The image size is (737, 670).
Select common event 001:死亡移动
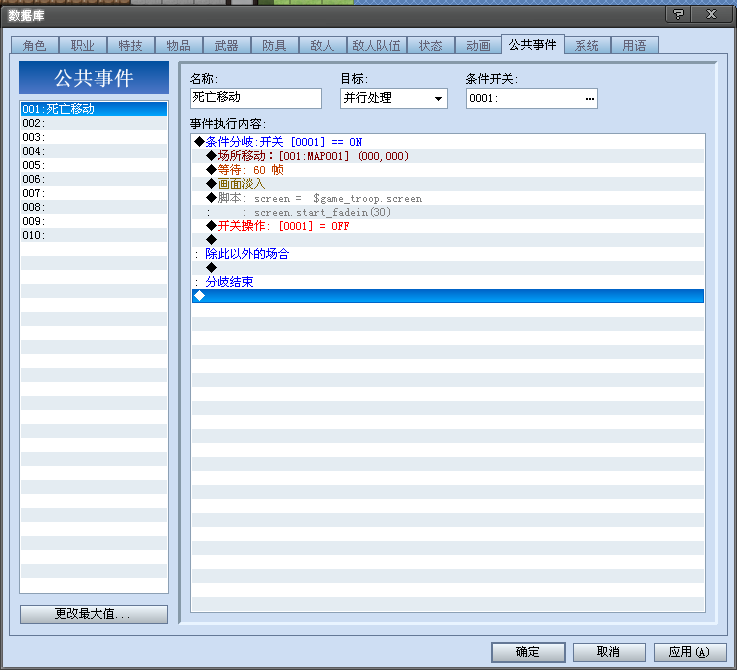94,109
